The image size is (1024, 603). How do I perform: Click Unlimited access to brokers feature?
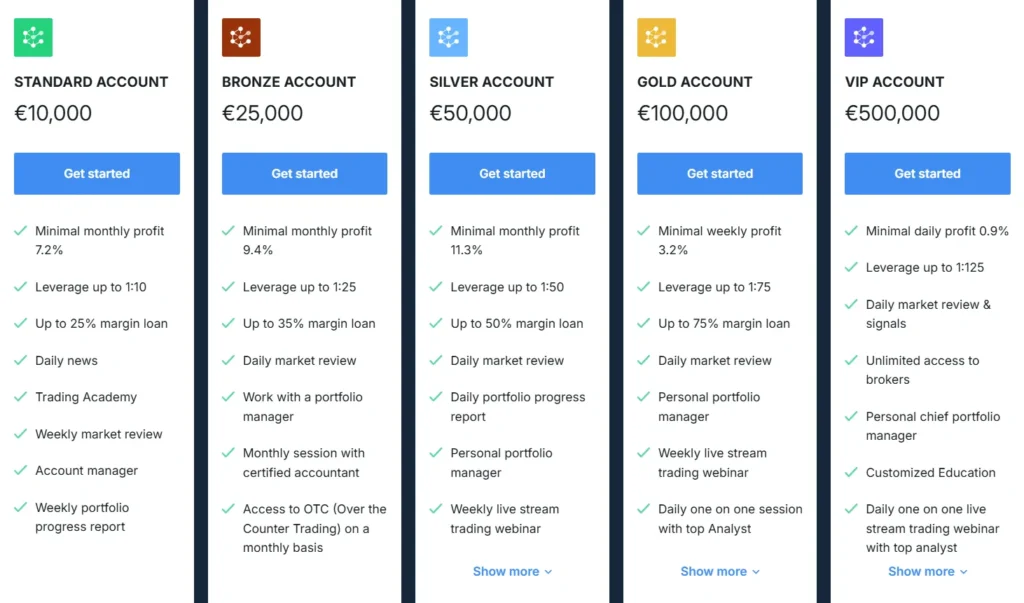(x=922, y=370)
